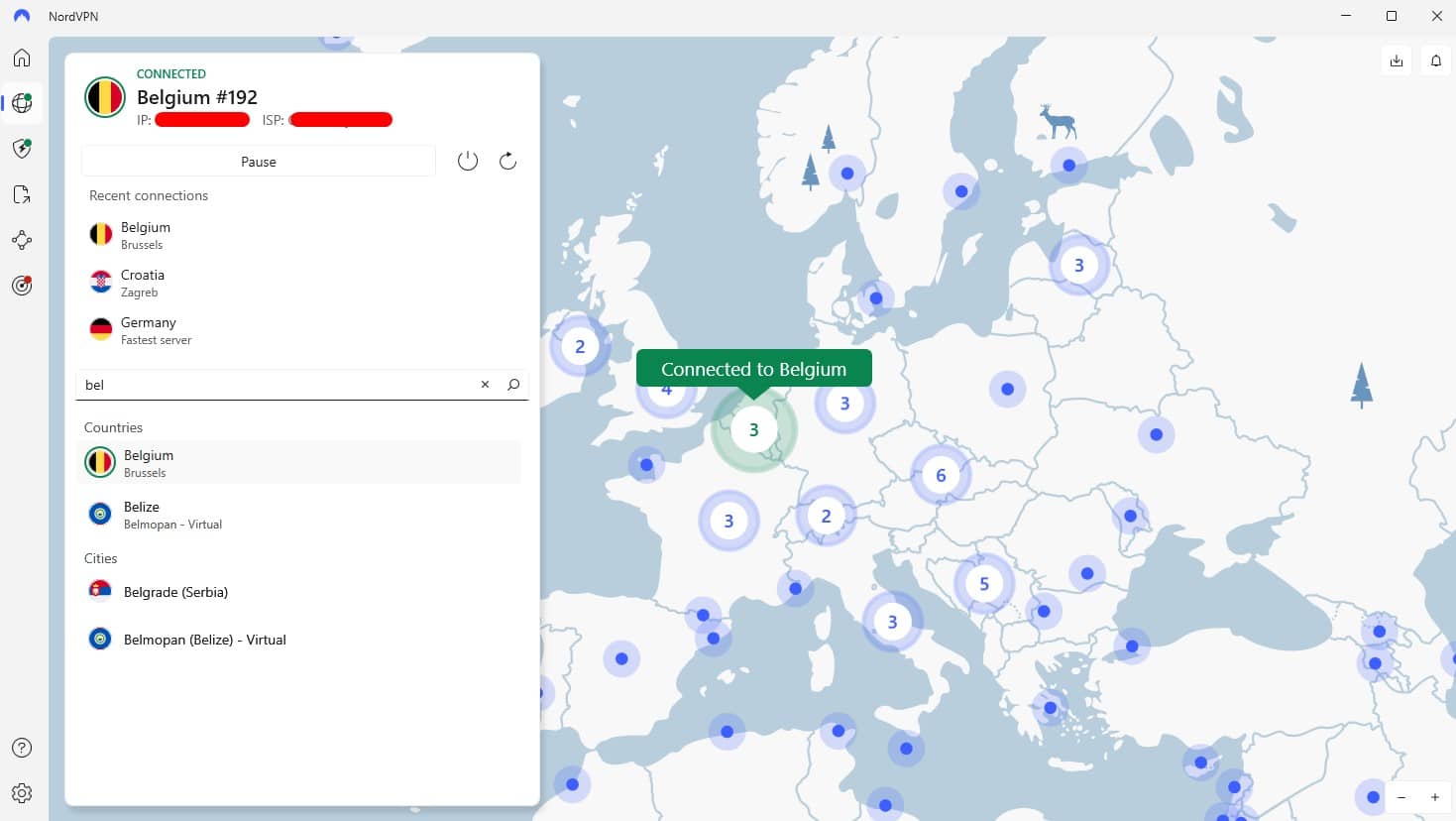Open the Threat Protection shield icon
The height and width of the screenshot is (821, 1456).
[22, 149]
